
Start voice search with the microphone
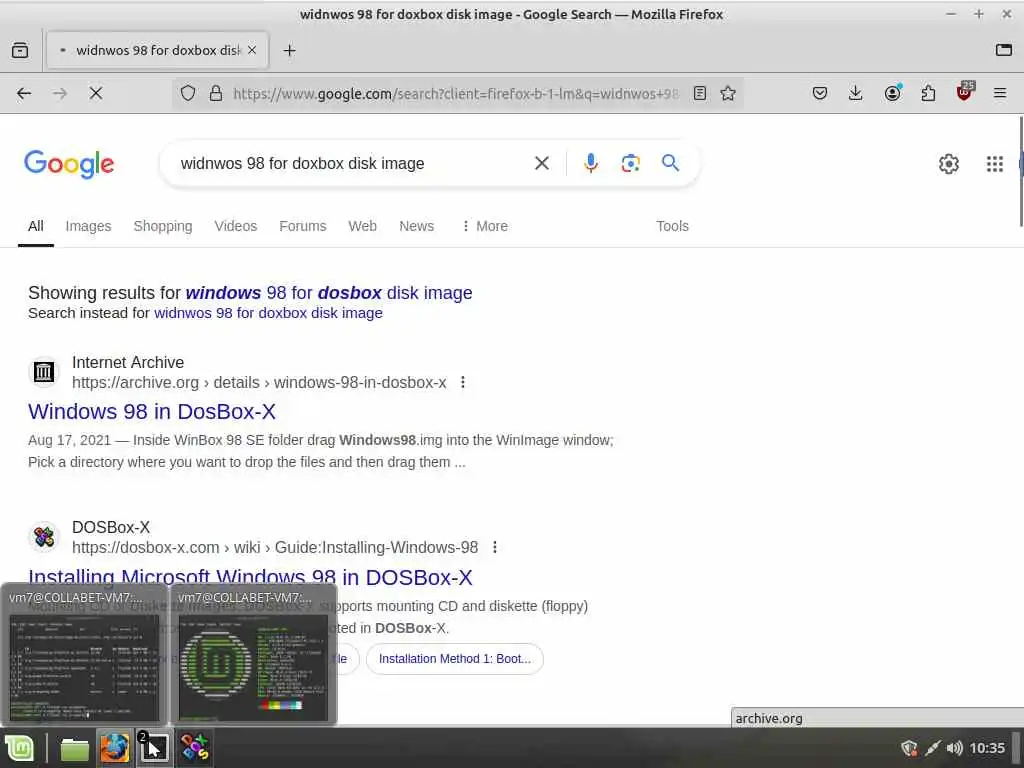[590, 163]
